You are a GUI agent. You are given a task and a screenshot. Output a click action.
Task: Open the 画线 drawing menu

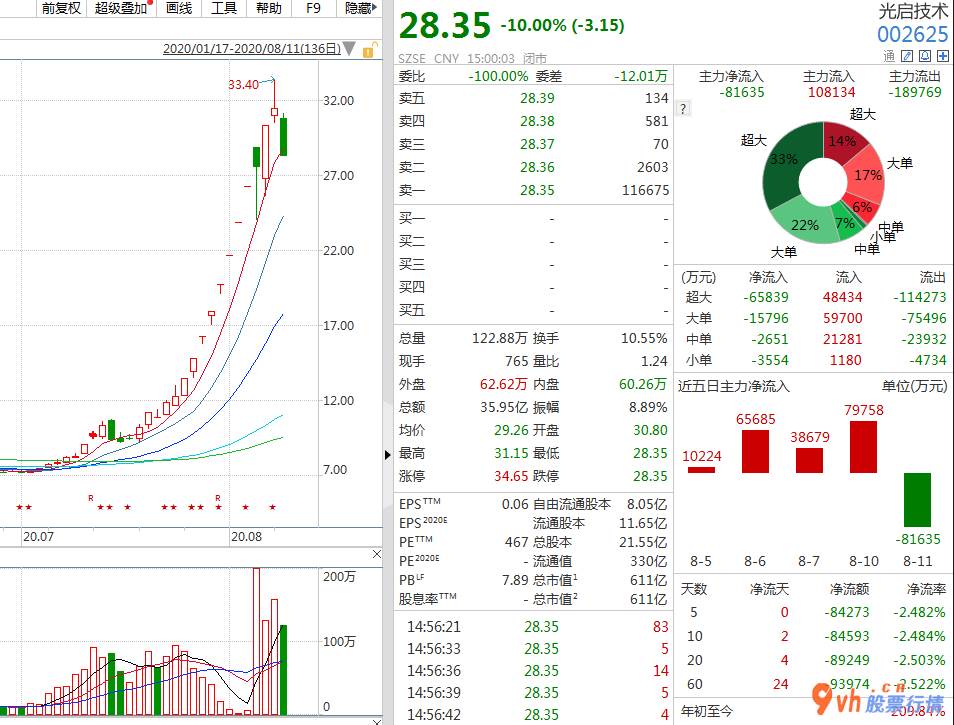pyautogui.click(x=178, y=8)
